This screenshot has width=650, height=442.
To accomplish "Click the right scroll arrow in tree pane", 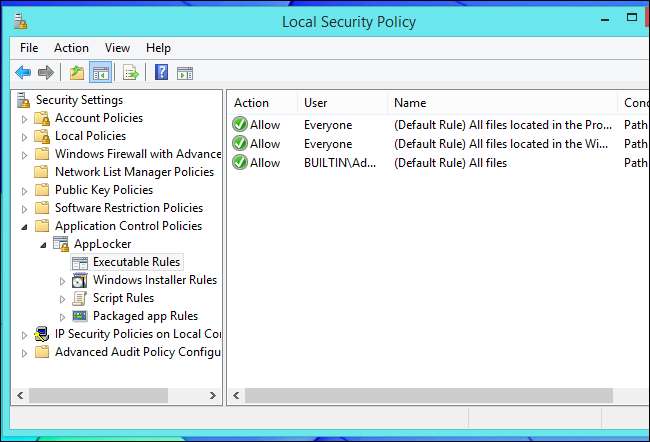I will click(213, 396).
